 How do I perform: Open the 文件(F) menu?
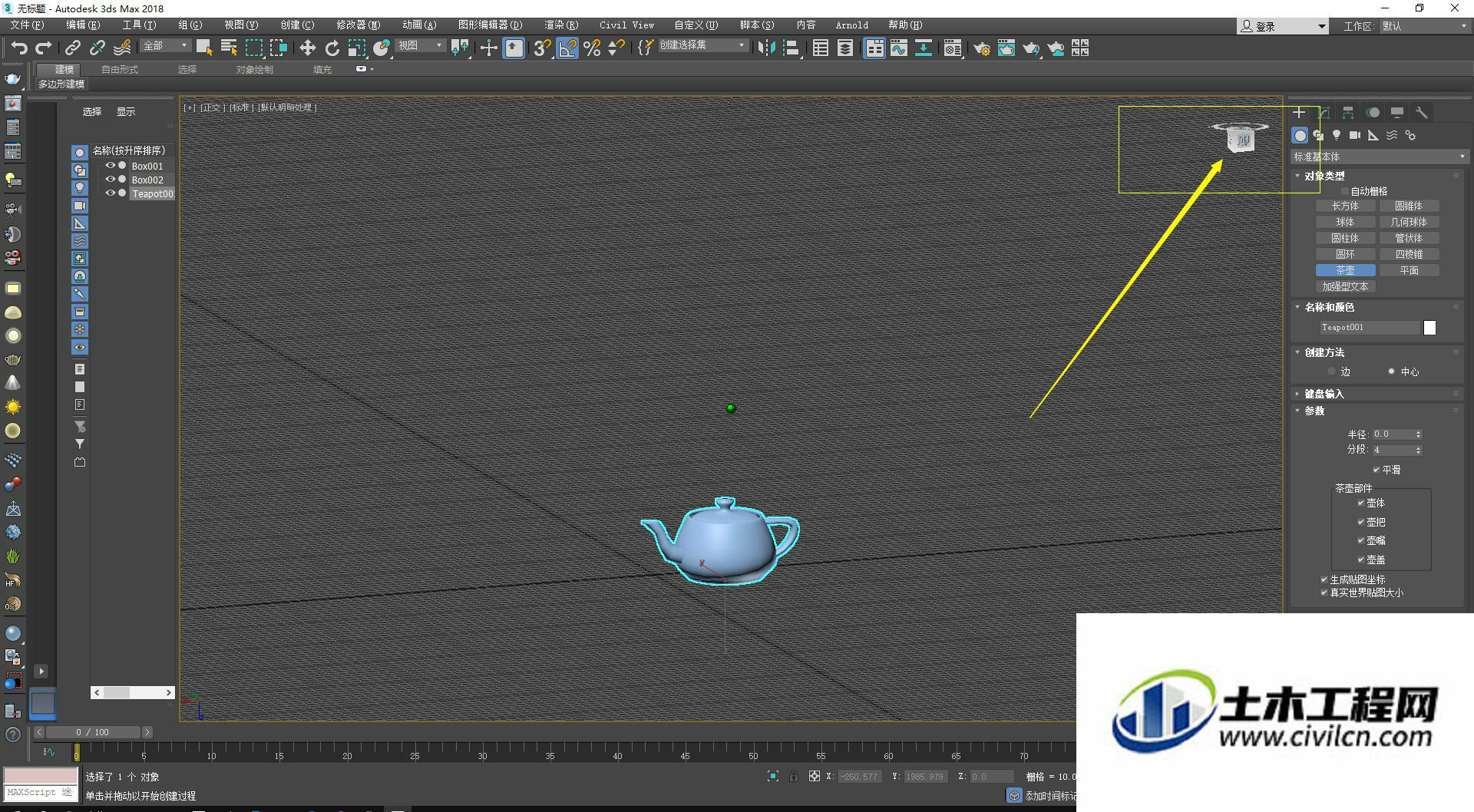click(x=28, y=25)
